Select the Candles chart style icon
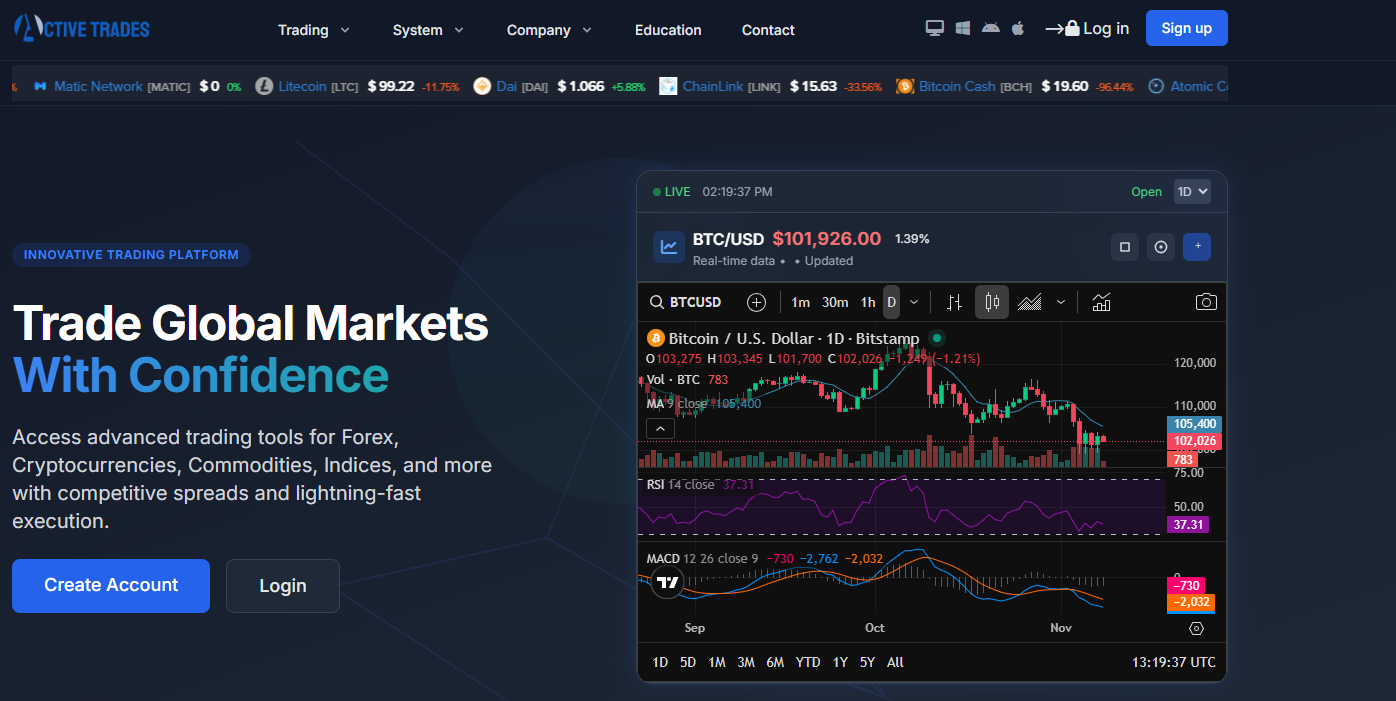Screen dimensions: 1396x701 (992, 302)
